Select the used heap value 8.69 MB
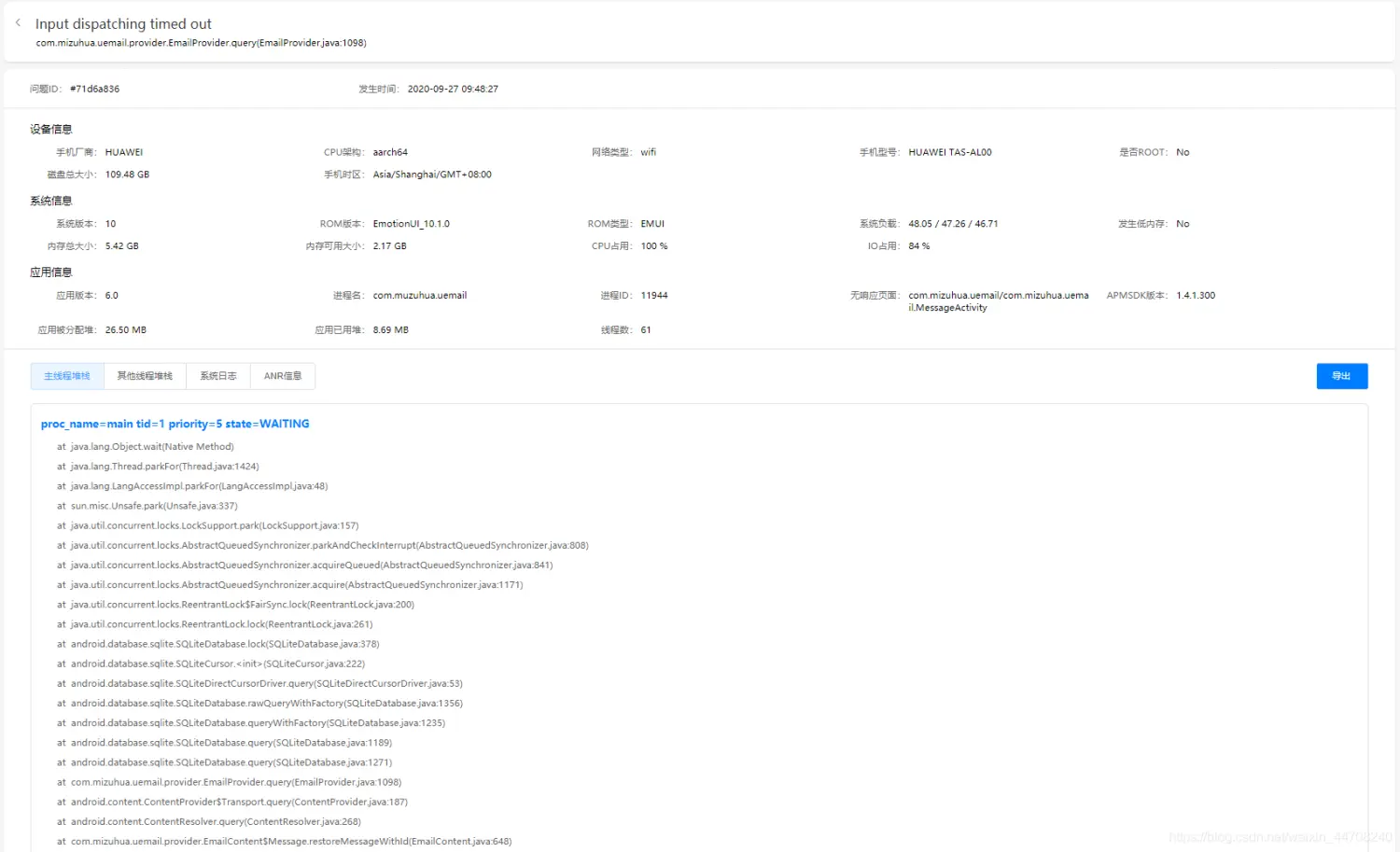This screenshot has width=1400, height=852. pyautogui.click(x=391, y=330)
